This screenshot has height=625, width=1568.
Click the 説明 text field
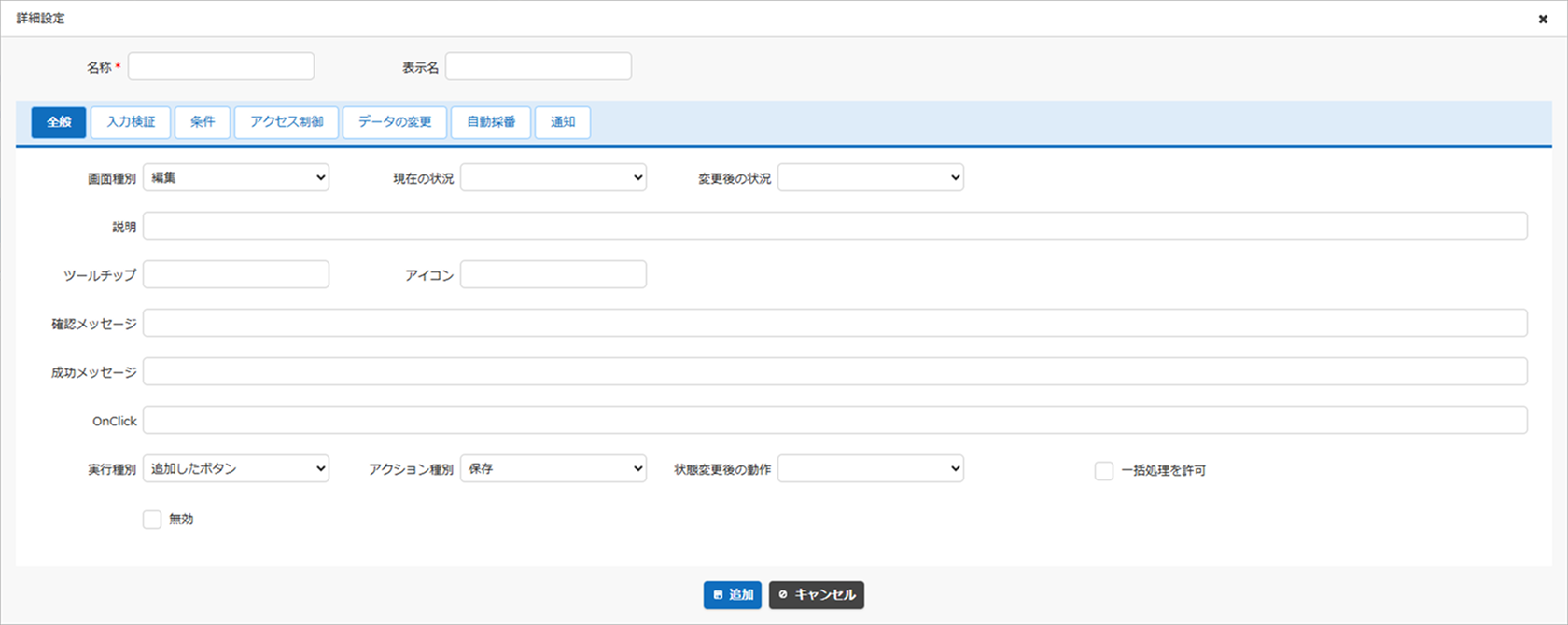(835, 227)
